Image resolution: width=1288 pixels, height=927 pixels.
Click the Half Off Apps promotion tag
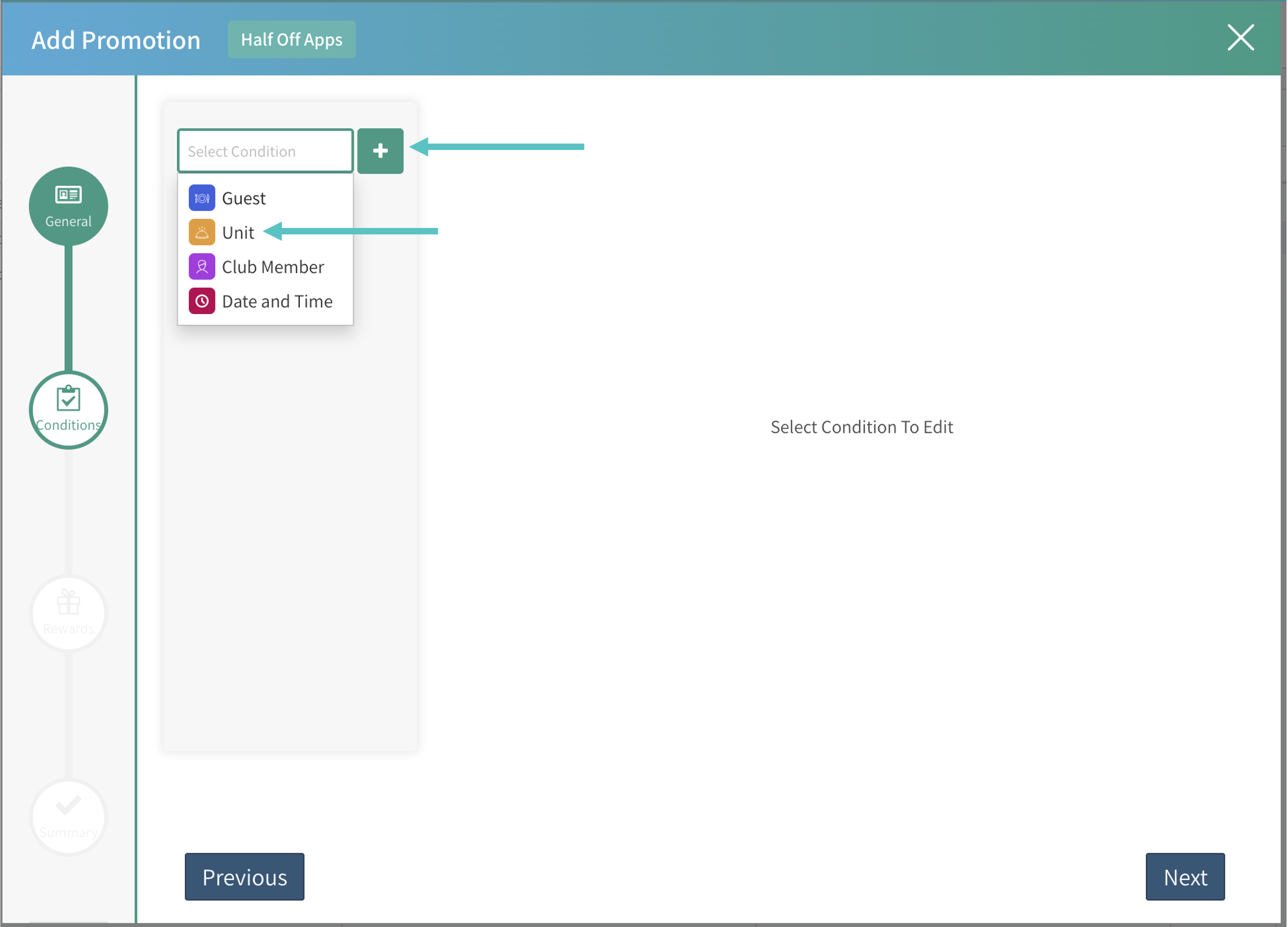click(291, 39)
